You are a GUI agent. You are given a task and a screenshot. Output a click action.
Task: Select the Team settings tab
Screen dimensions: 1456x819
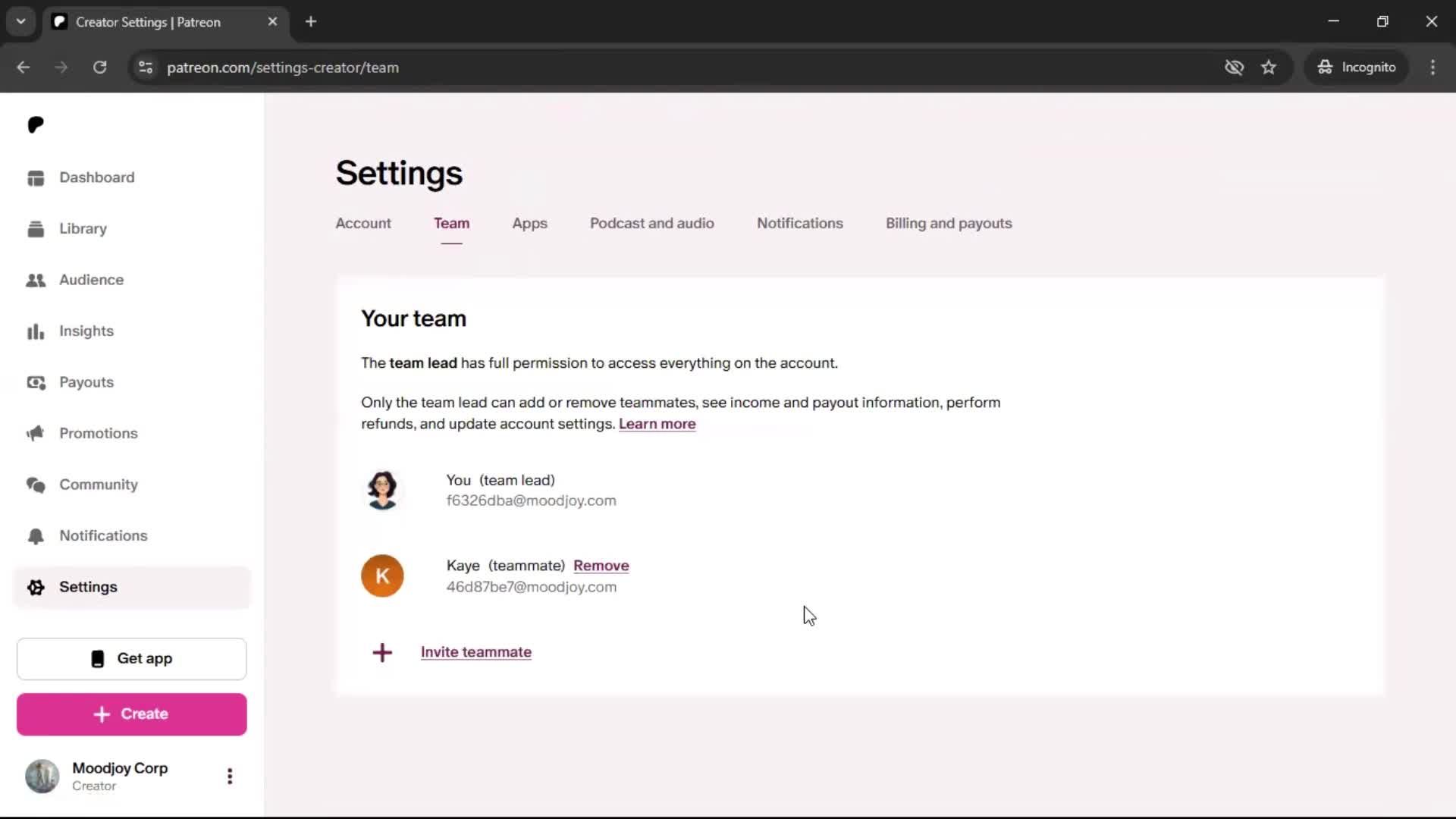pyautogui.click(x=451, y=224)
